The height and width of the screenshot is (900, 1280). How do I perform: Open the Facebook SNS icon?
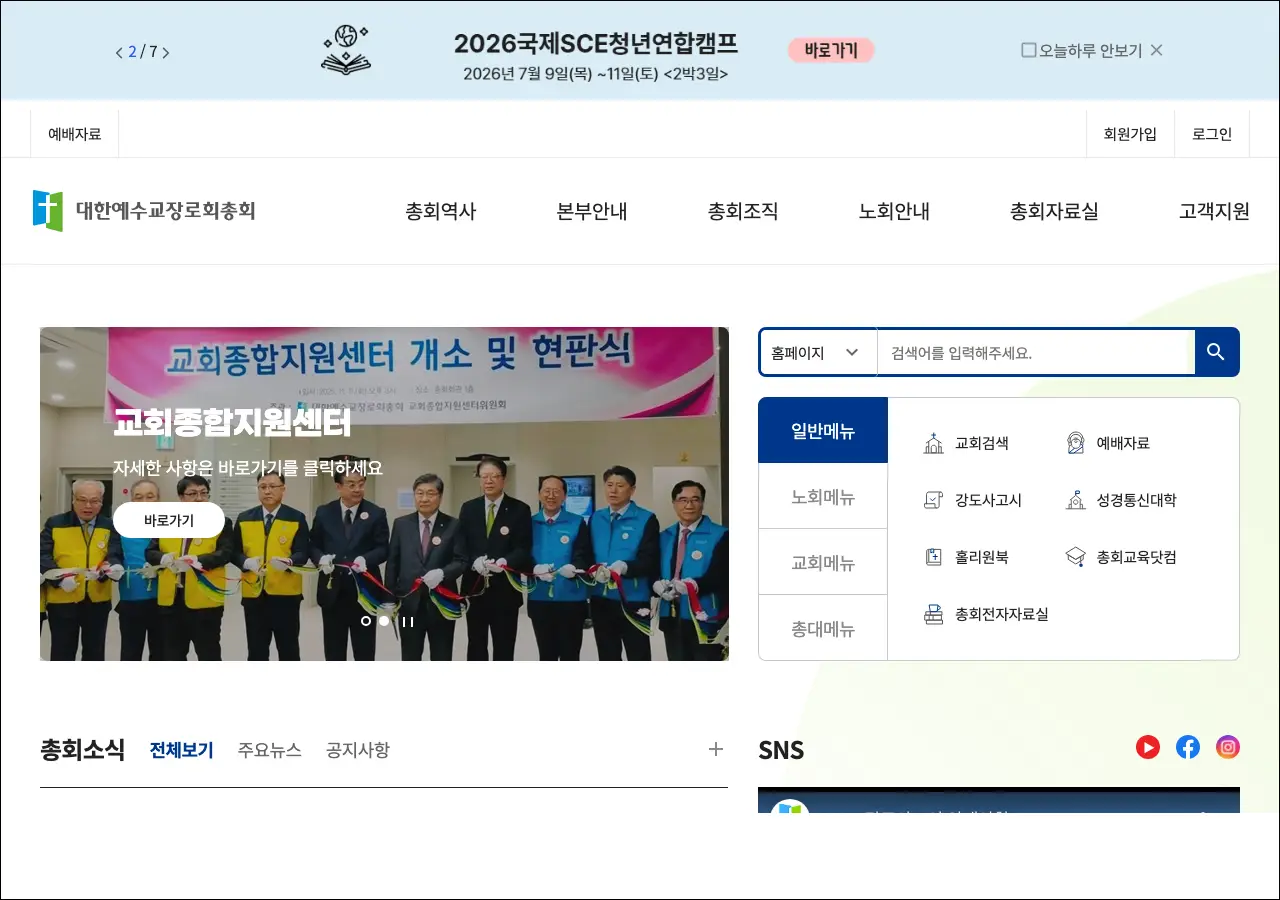(1188, 747)
